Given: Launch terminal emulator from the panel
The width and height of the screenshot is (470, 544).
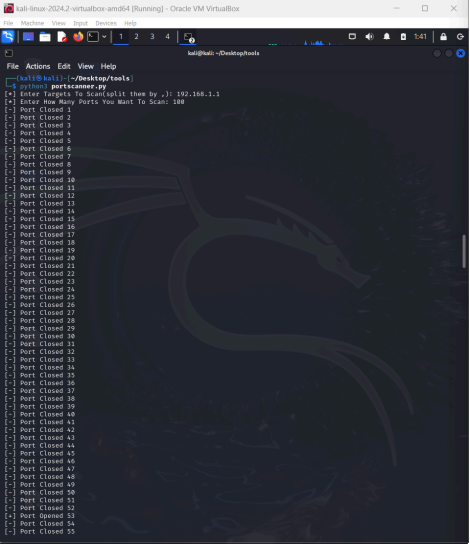Looking at the screenshot, I should [93, 37].
